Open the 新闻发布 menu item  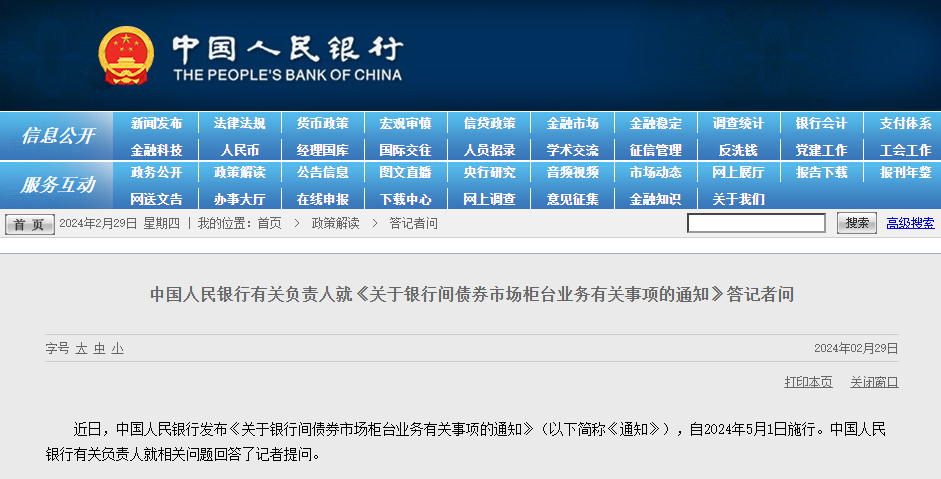point(156,123)
